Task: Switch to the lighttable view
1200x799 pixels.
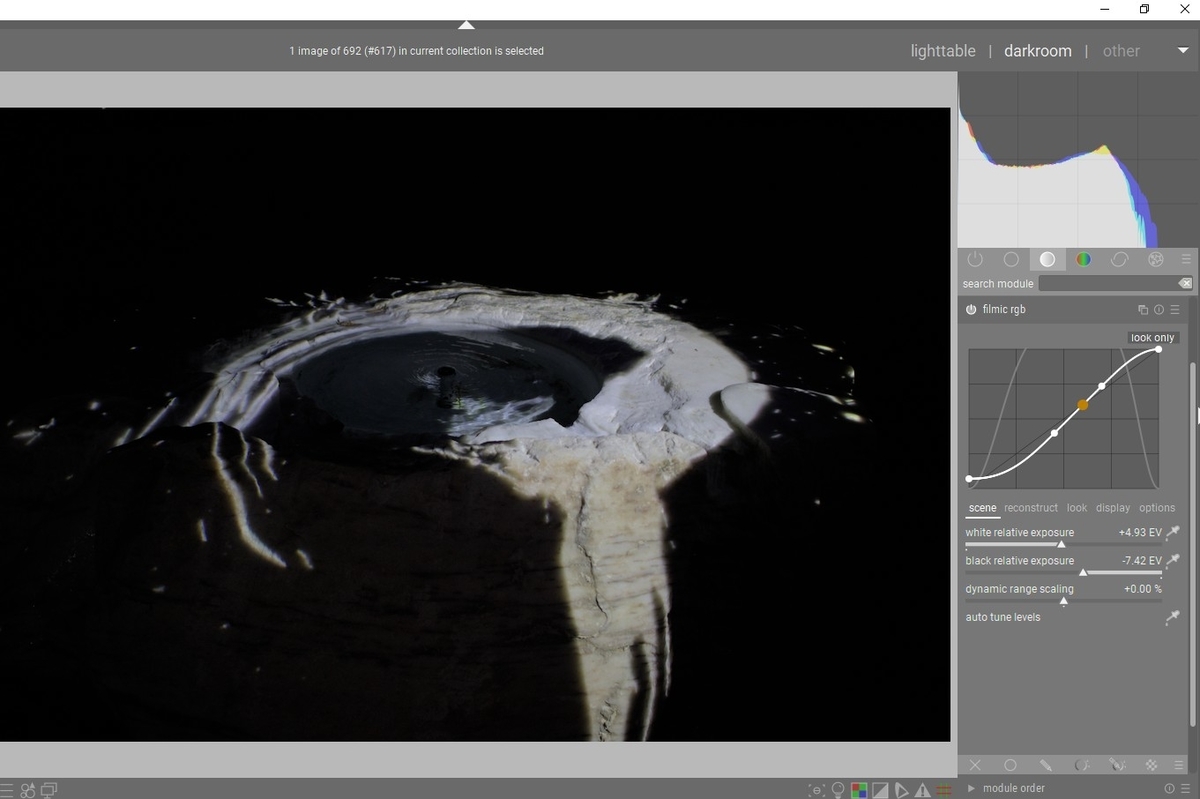Action: [942, 51]
